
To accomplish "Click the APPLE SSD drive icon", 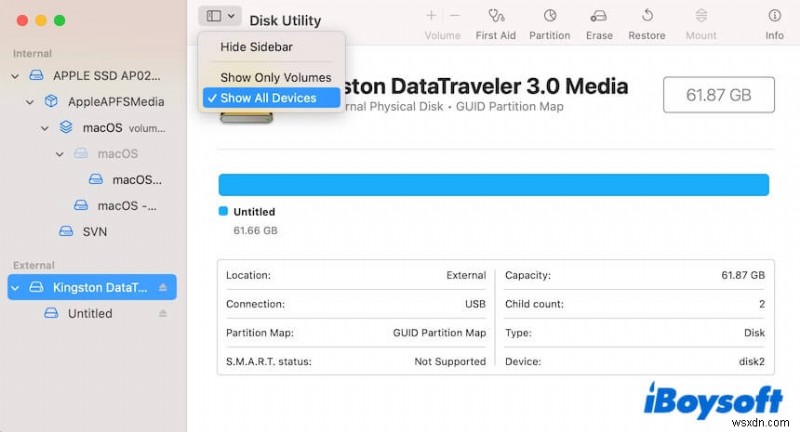I will point(36,75).
